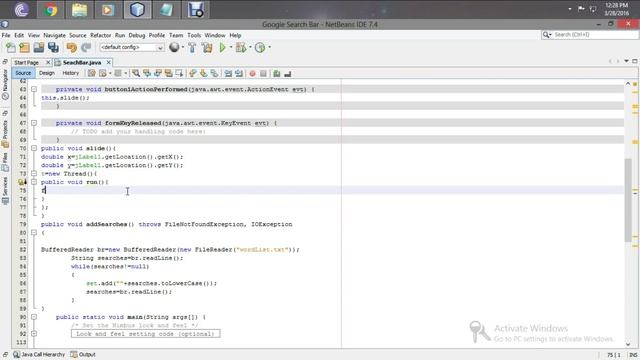Open the Source menu

(x=78, y=36)
